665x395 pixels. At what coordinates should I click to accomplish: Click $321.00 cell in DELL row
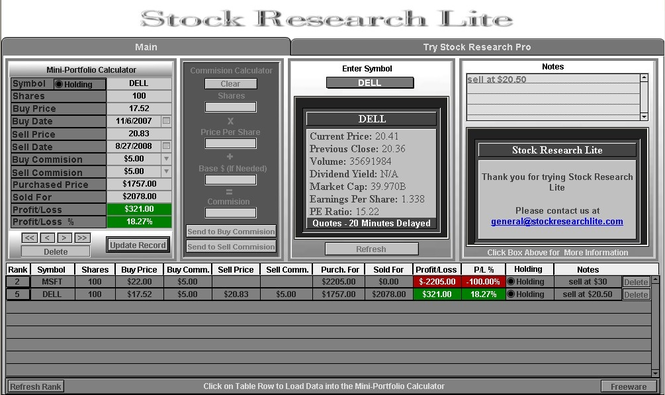(437, 294)
